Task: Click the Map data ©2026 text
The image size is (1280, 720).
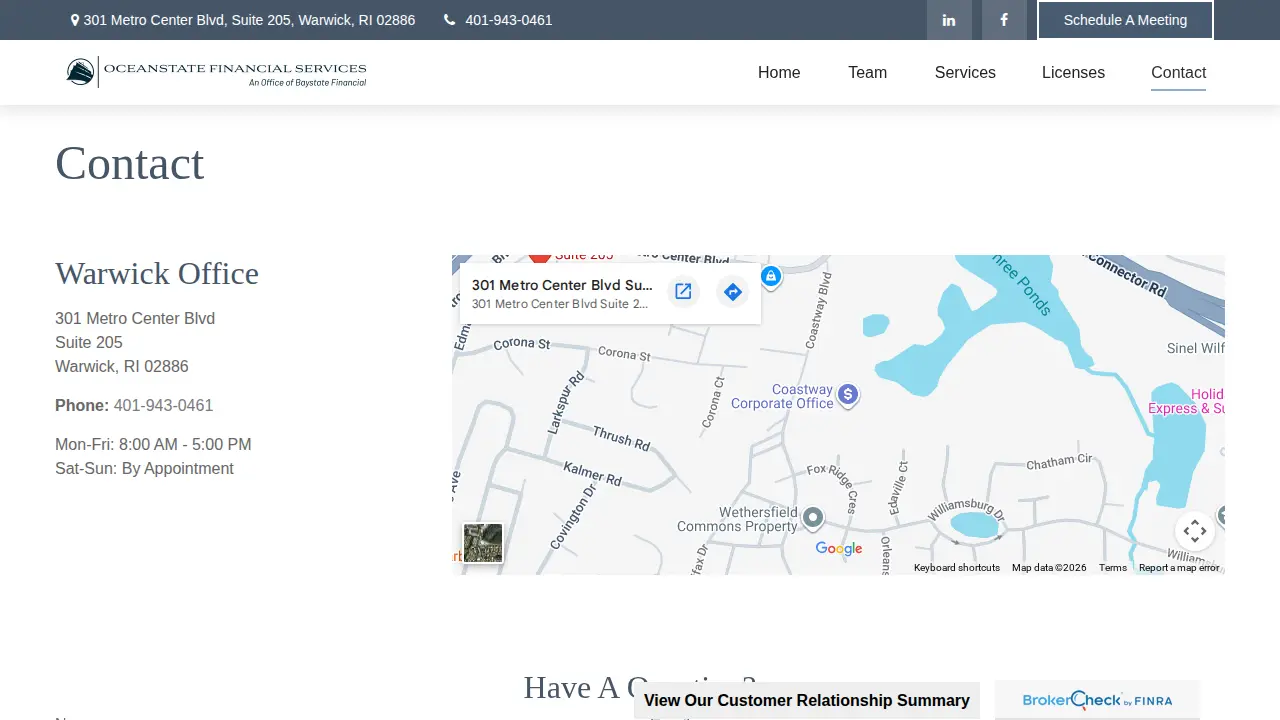Action: coord(1049,568)
